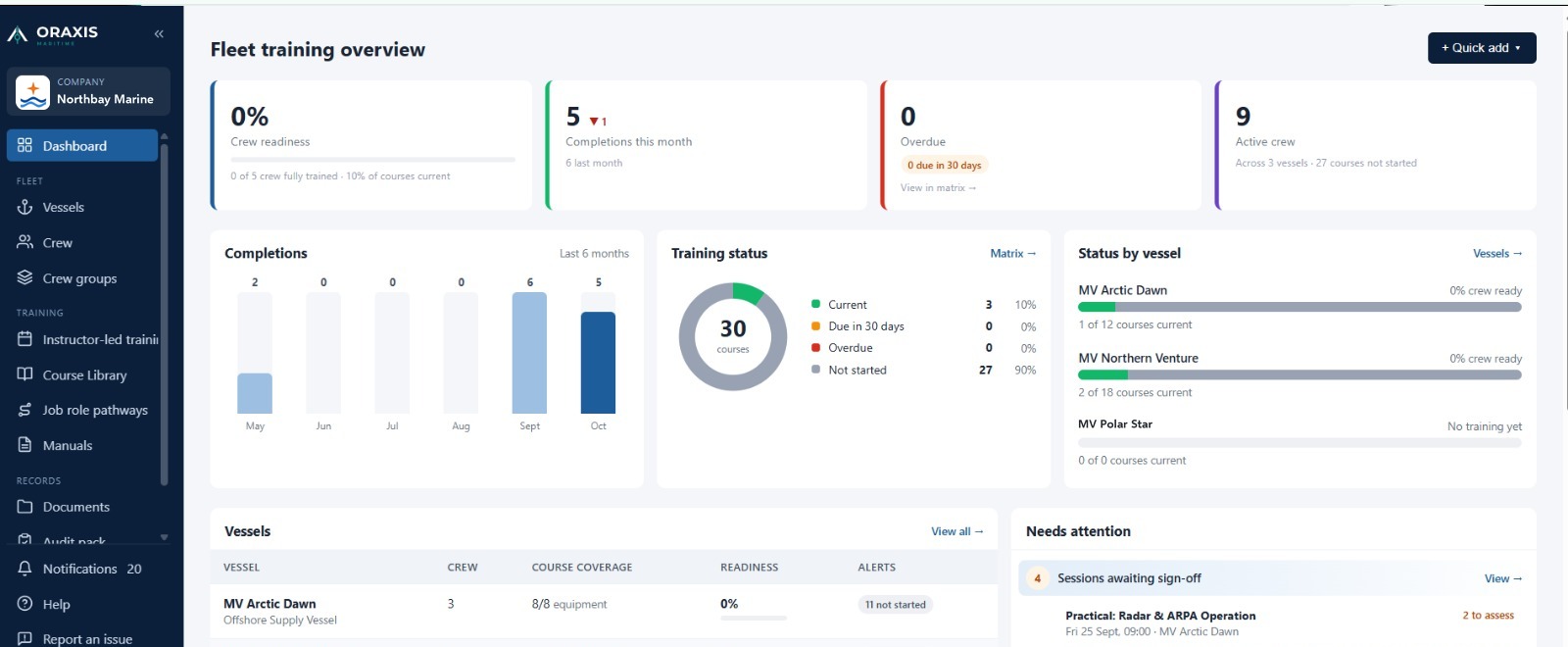Click the Notifications bell icon
1568x647 pixels.
coord(25,569)
